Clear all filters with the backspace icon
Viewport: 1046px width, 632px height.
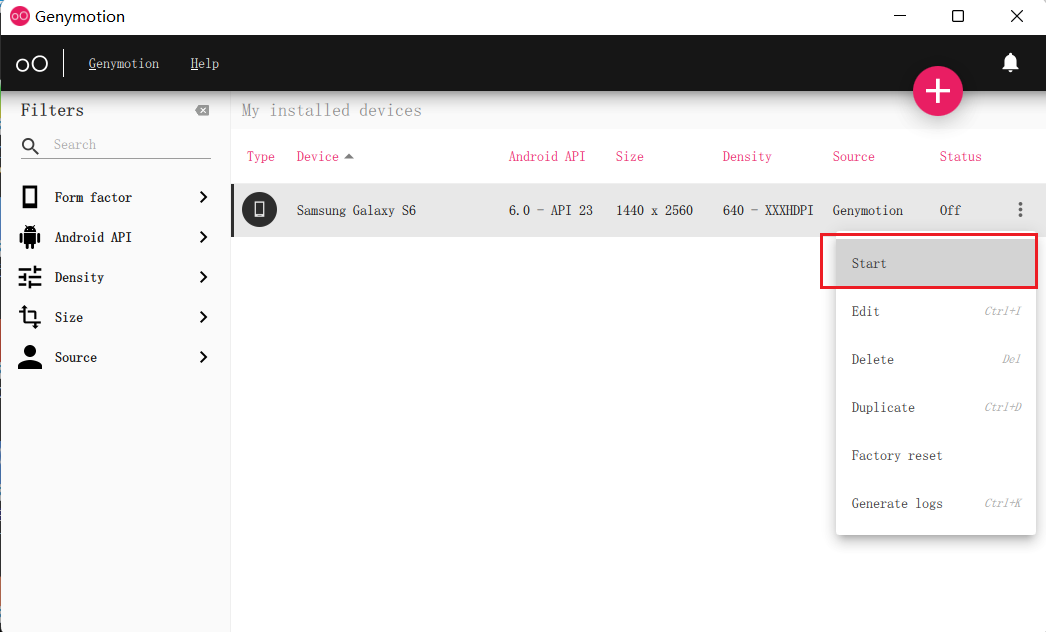coord(202,111)
